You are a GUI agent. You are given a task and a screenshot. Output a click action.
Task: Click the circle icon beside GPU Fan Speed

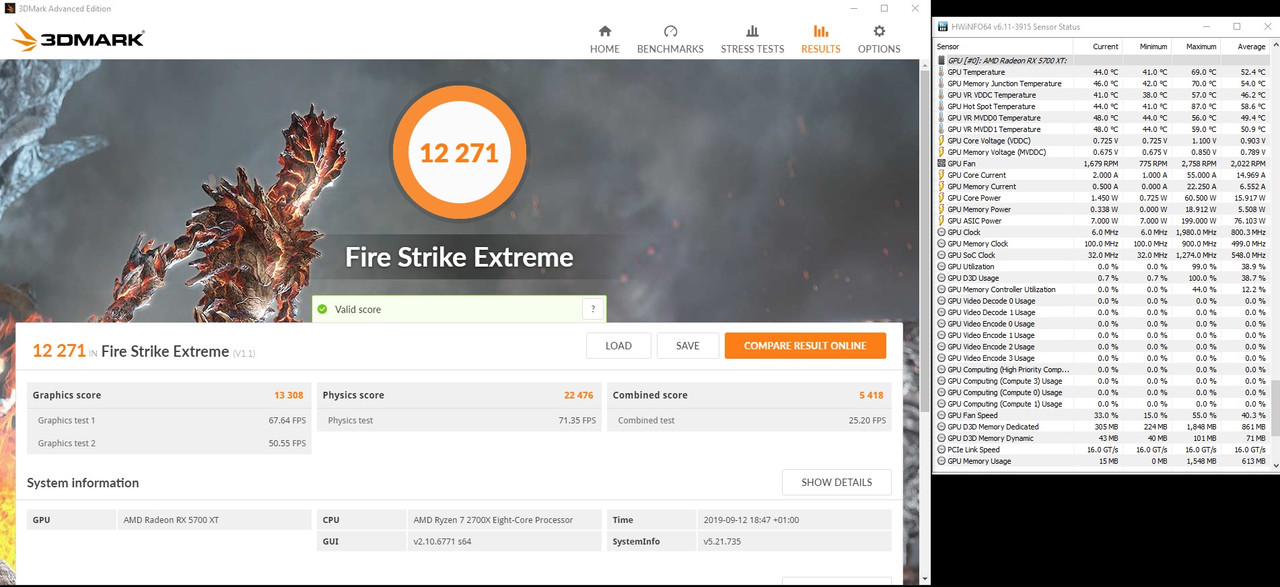[x=941, y=415]
